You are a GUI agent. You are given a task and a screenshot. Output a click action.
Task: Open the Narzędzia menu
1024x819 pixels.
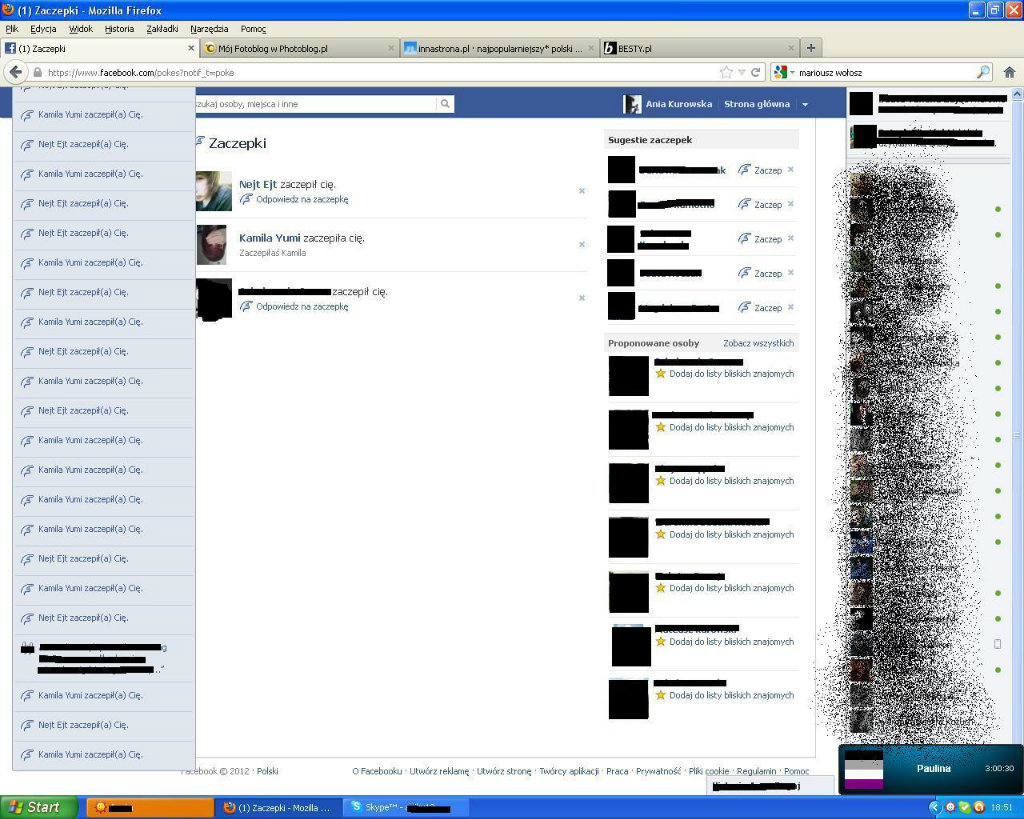(x=209, y=29)
